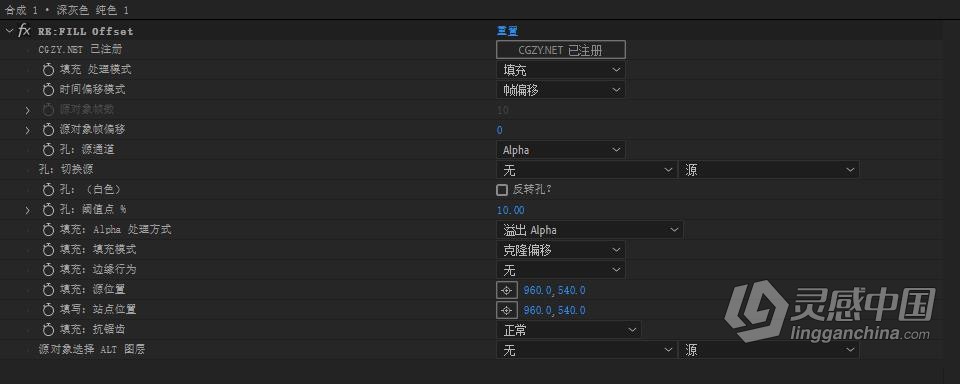Toggle stopwatch for 填充：边缘行为
The width and height of the screenshot is (960, 384).
[x=48, y=270]
